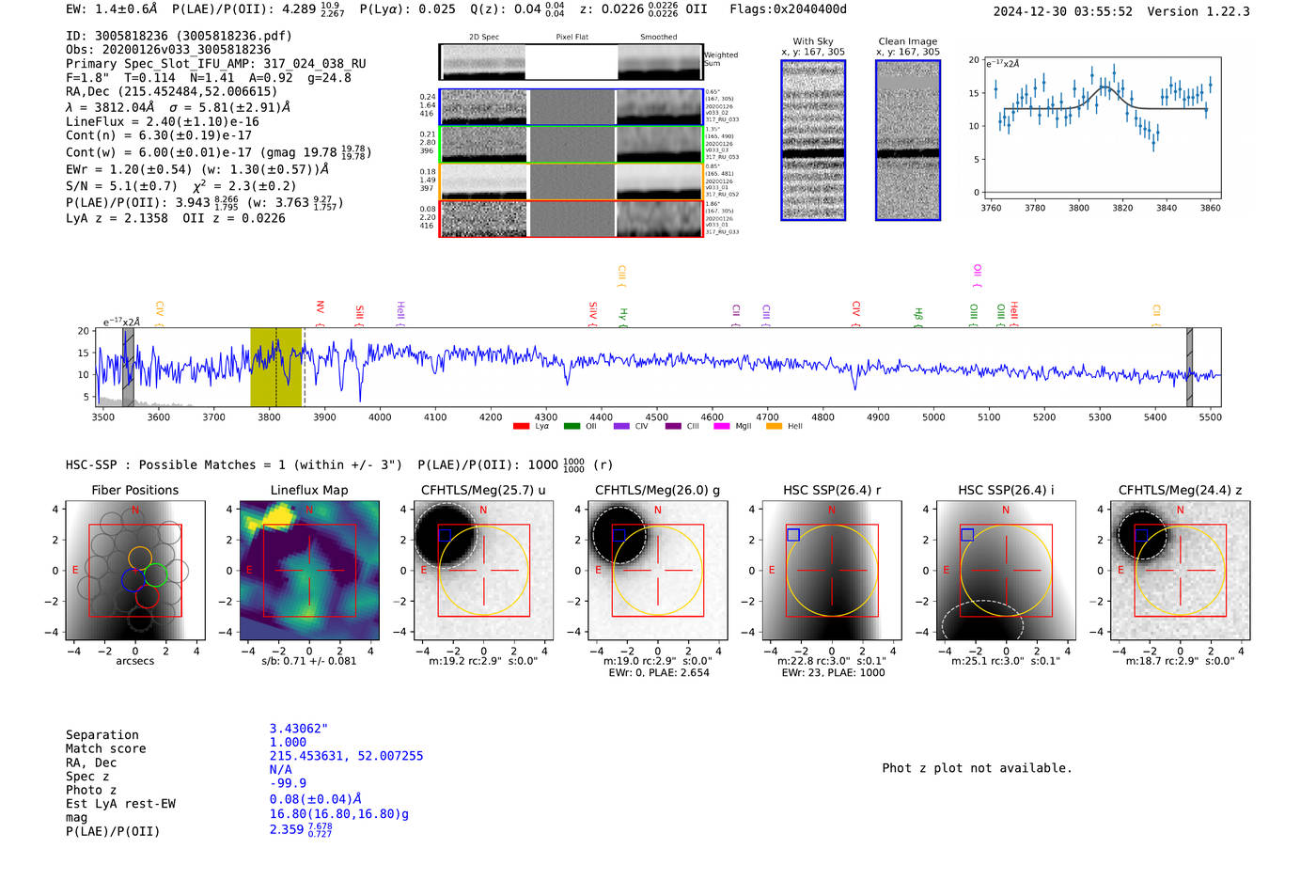The height and width of the screenshot is (896, 1316).
Task: Click the Clean Image 2D cutout
Action: [x=908, y=140]
